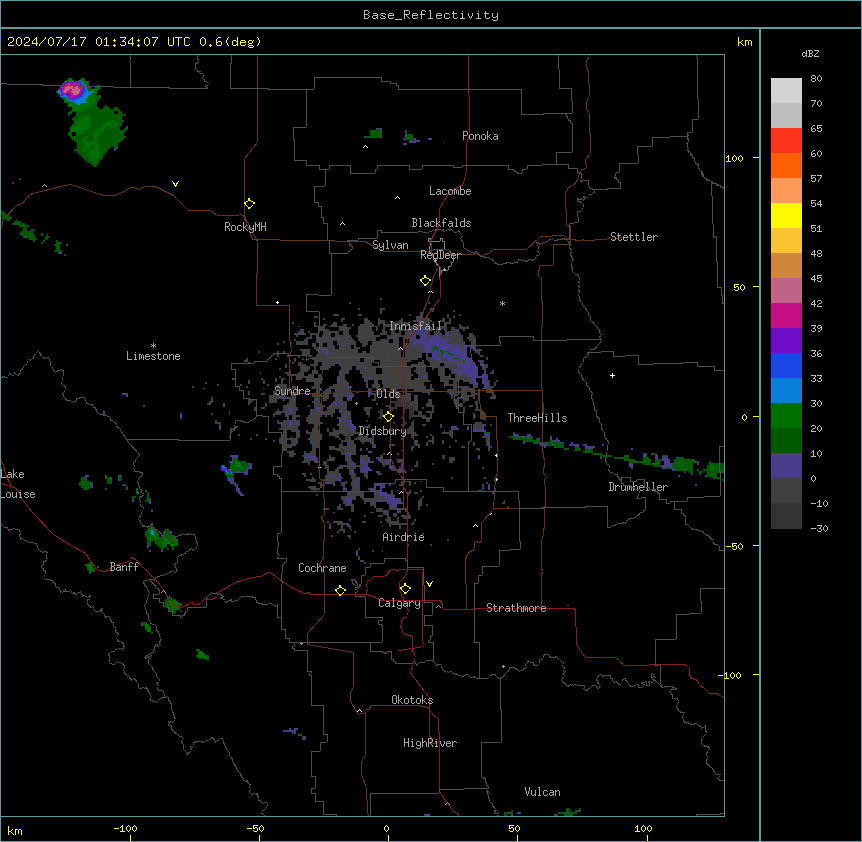
Task: Click the white plus marker north of Drumheller
Action: pos(612,375)
